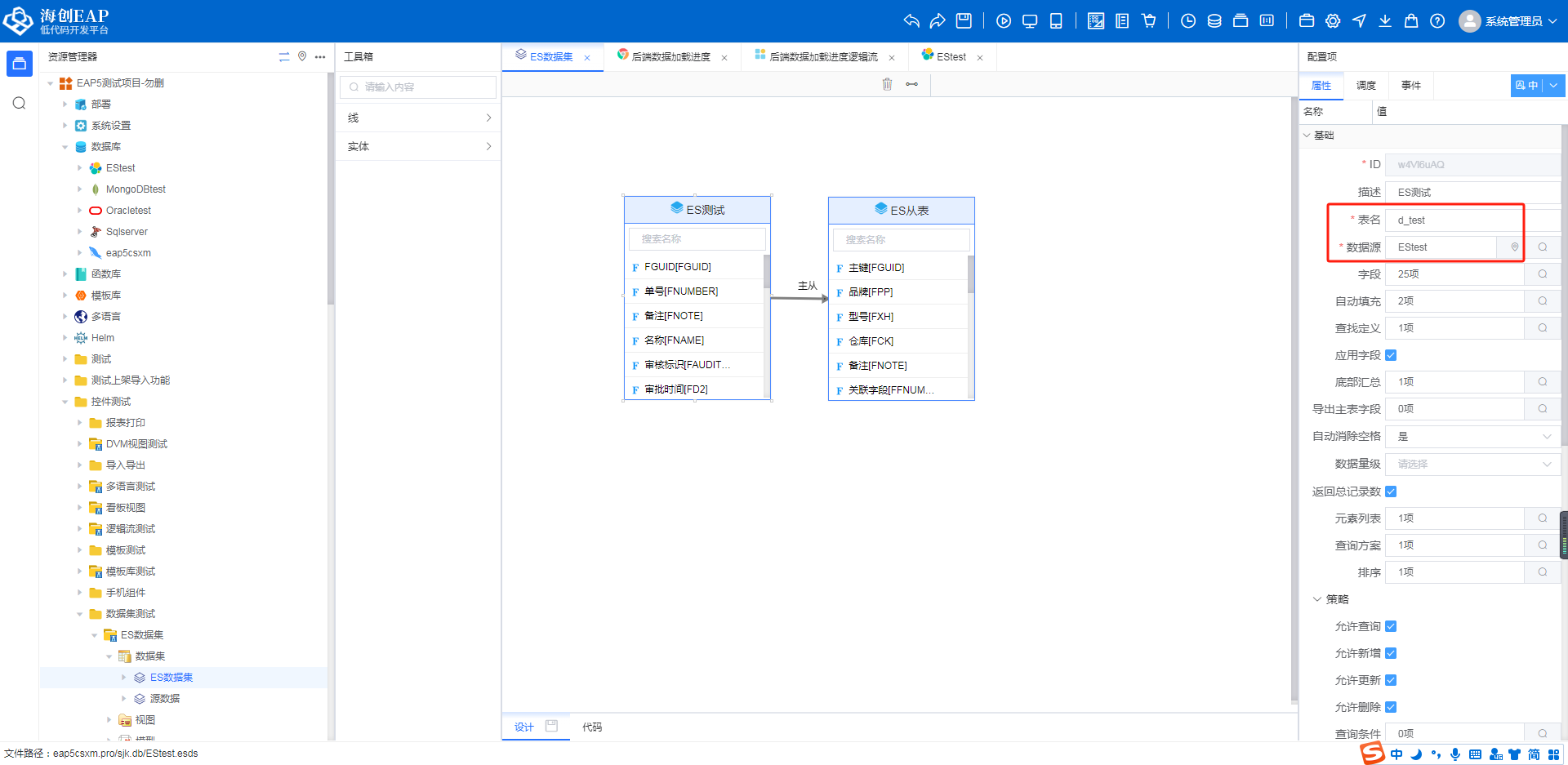Click the settings gear icon in toolbar
Screen dimensions: 1568x765
[1333, 21]
